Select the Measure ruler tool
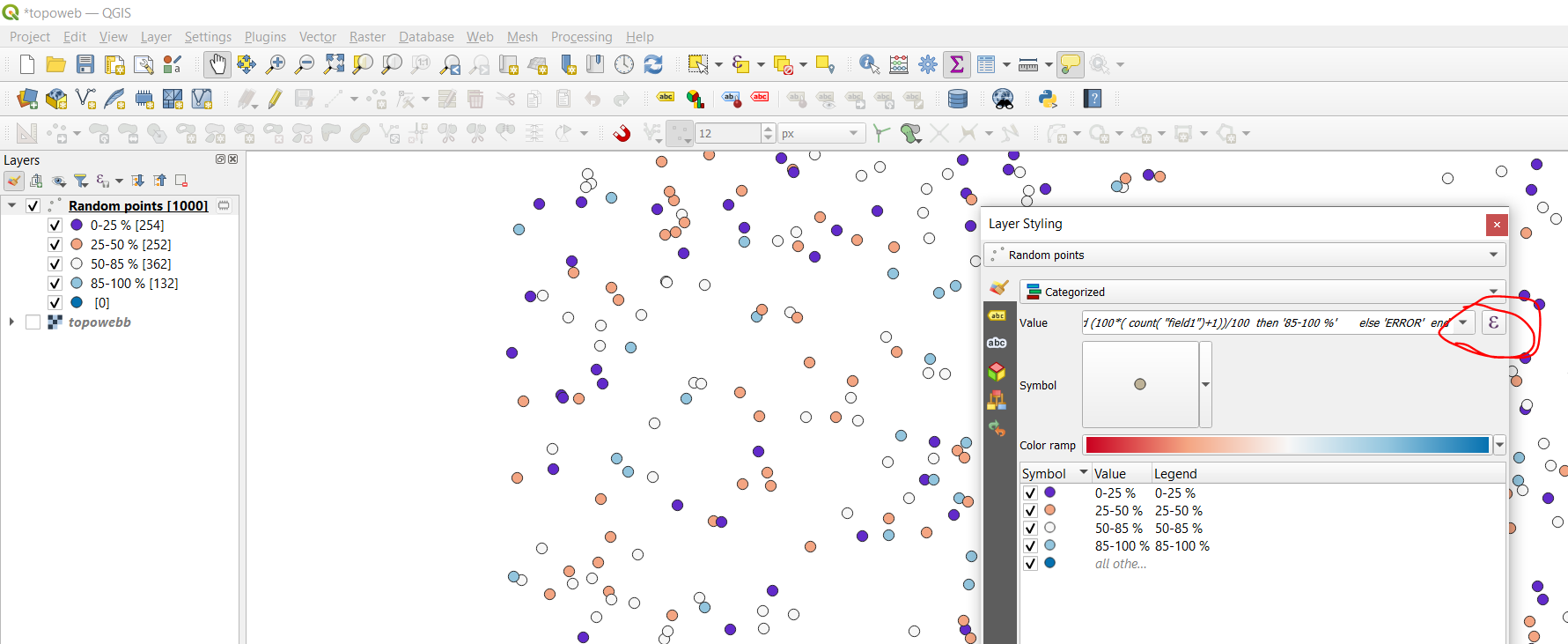 [1028, 64]
